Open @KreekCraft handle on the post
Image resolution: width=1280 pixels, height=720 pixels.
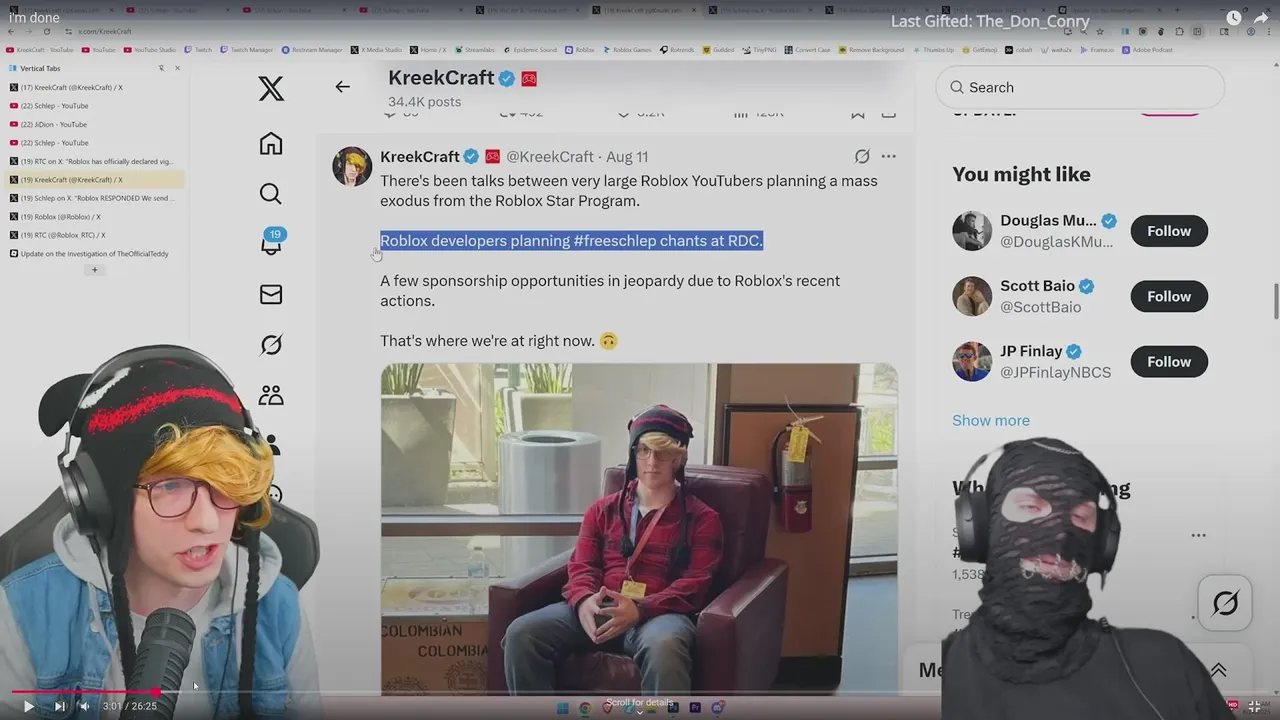pos(550,157)
